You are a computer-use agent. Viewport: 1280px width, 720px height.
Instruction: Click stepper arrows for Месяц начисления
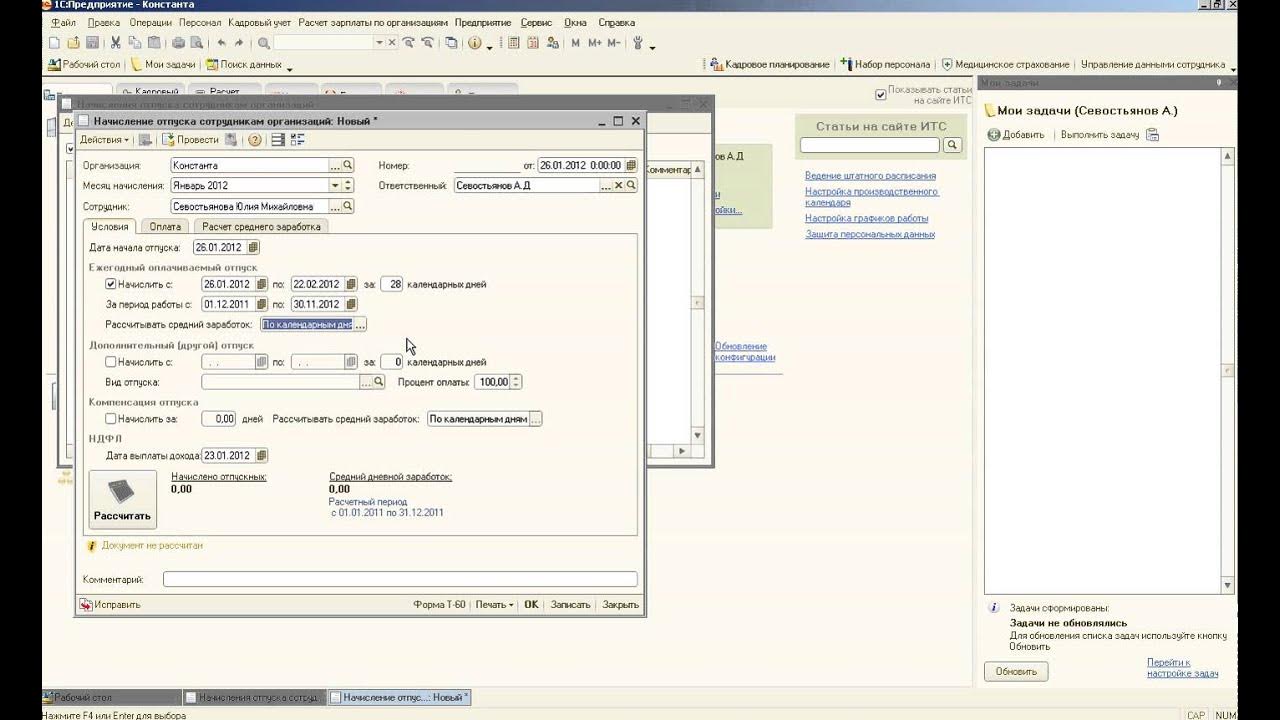click(348, 185)
